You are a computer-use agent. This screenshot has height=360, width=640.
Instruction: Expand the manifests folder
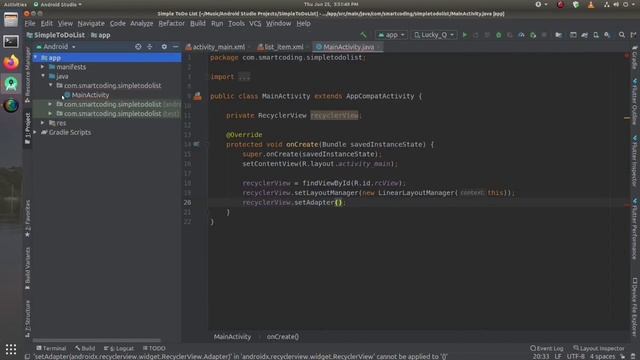43,67
